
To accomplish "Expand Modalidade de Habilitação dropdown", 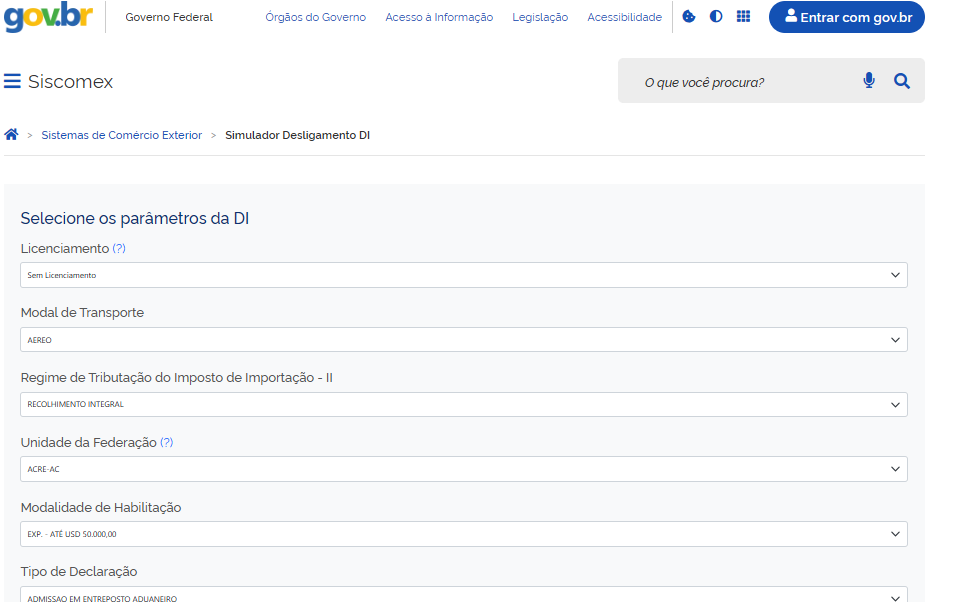I will tap(464, 534).
